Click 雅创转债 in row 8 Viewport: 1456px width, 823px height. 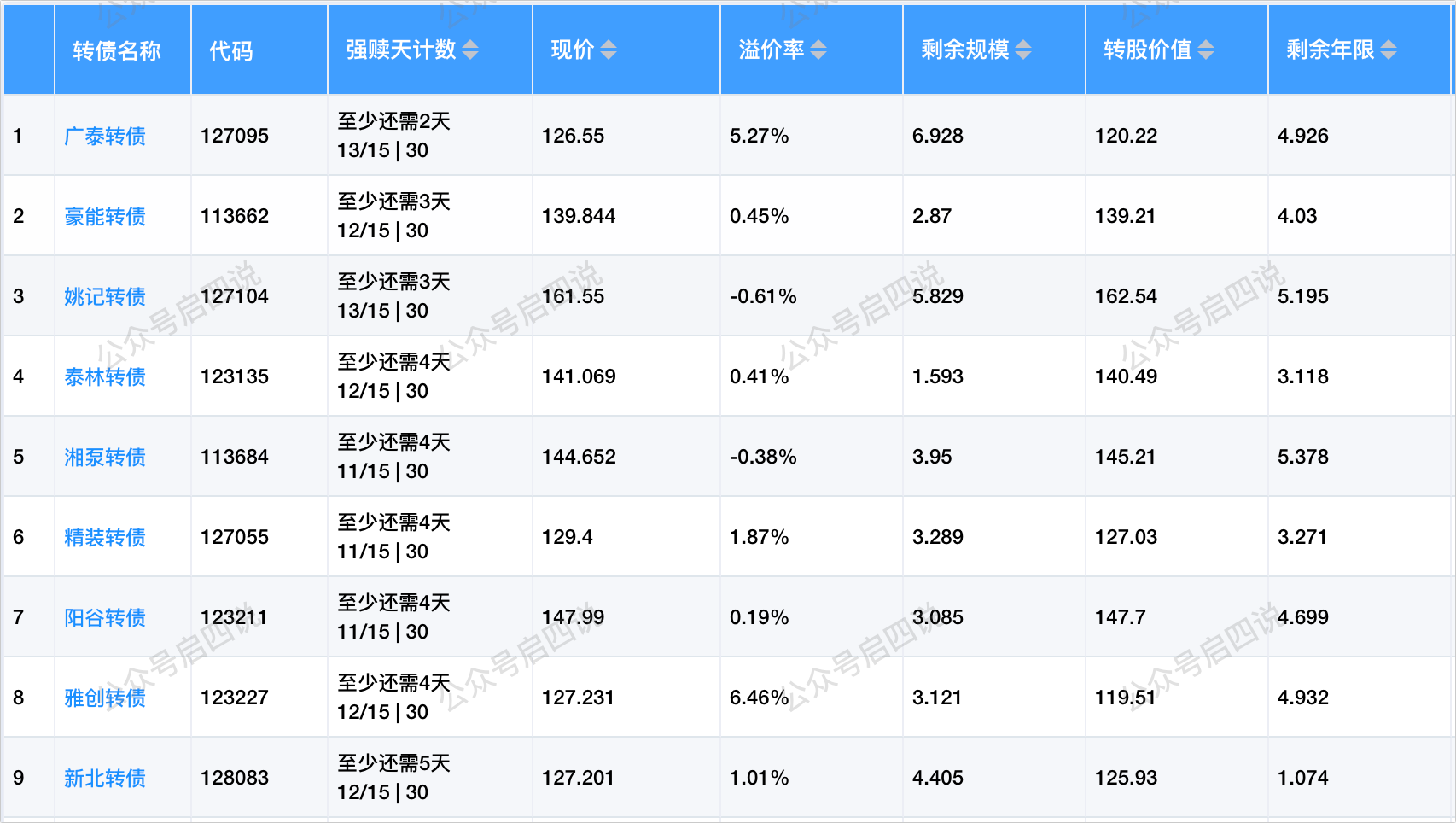coord(105,698)
